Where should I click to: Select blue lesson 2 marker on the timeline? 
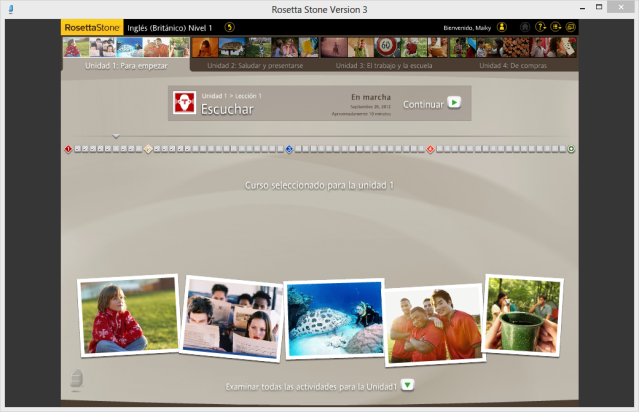289,149
